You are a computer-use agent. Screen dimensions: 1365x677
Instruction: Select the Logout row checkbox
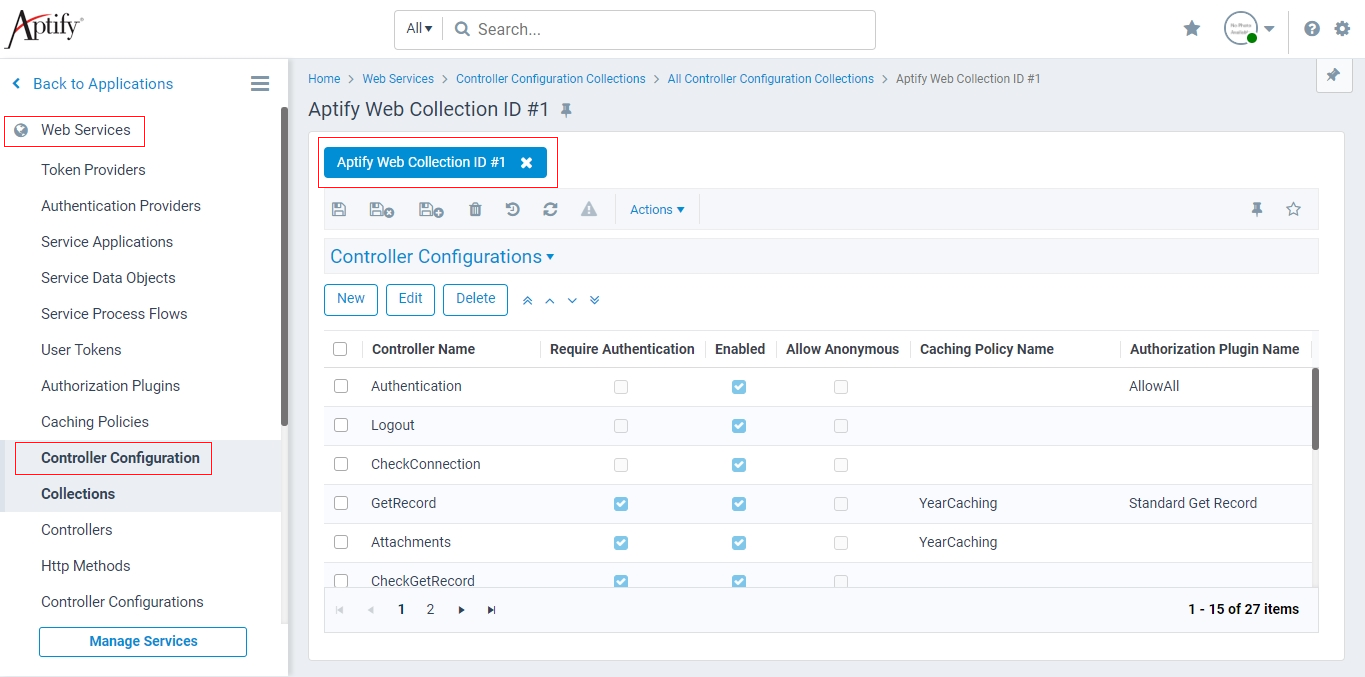341,425
